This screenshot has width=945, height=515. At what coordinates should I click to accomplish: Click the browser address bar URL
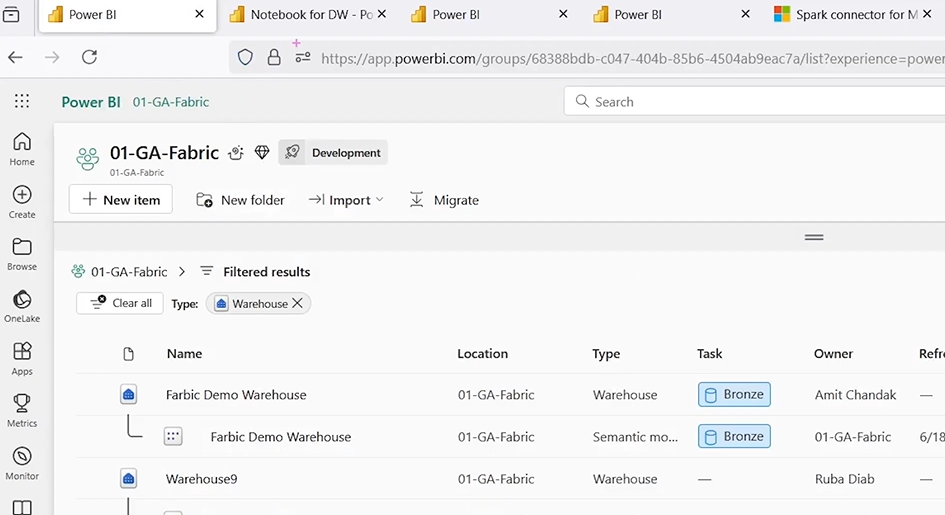(633, 58)
